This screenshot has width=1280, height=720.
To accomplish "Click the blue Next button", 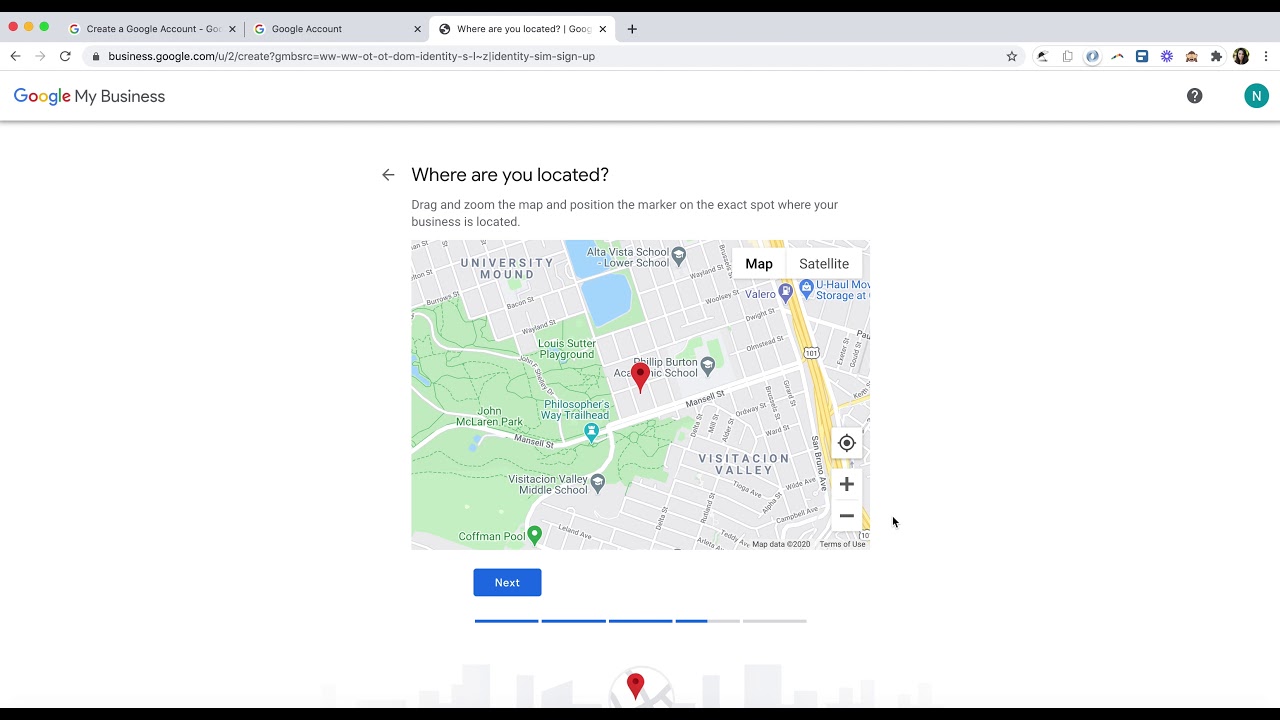I will 507,582.
